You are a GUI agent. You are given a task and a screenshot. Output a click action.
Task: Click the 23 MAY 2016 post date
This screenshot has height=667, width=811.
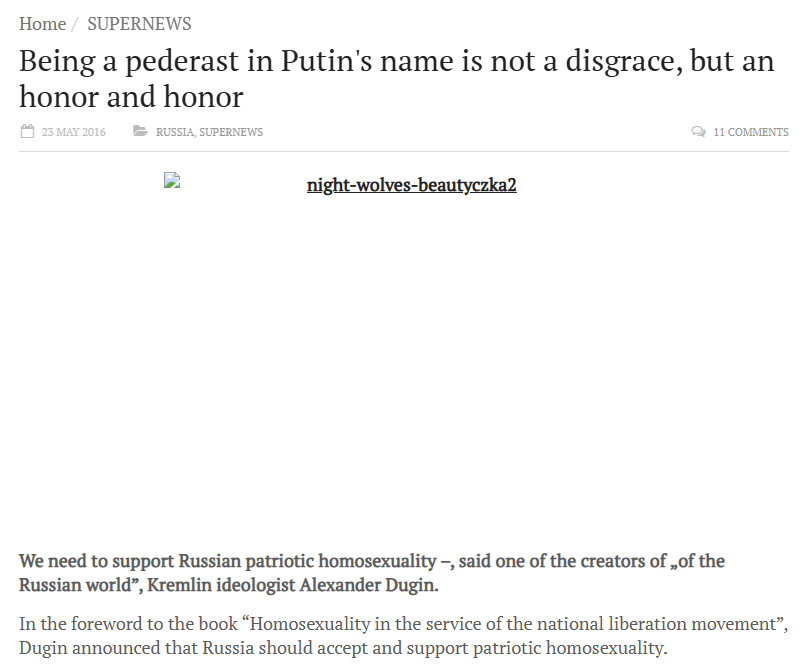[73, 132]
